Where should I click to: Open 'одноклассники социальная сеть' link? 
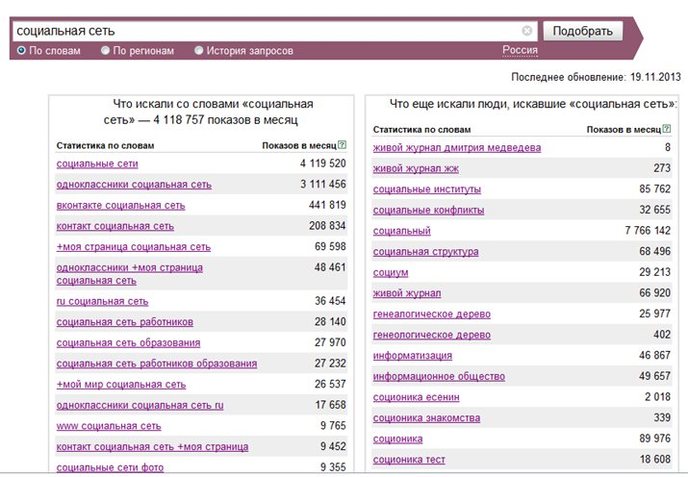134,184
